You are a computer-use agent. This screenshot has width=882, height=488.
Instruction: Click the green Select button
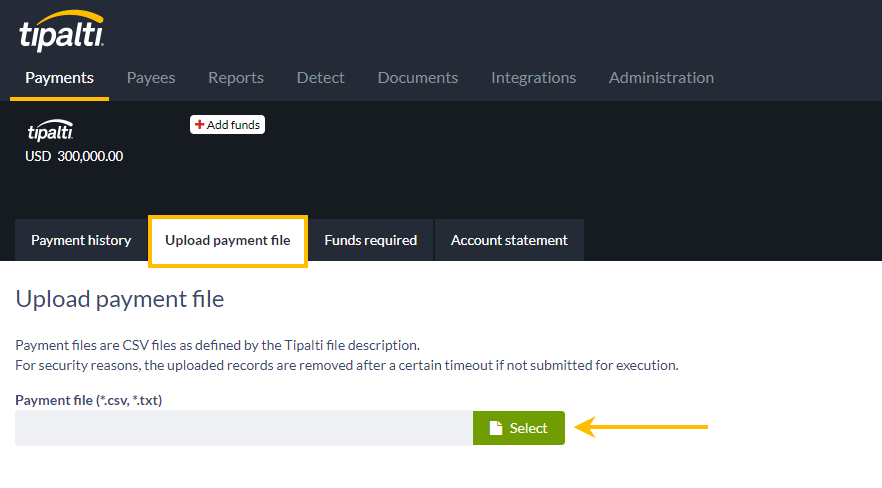(519, 428)
